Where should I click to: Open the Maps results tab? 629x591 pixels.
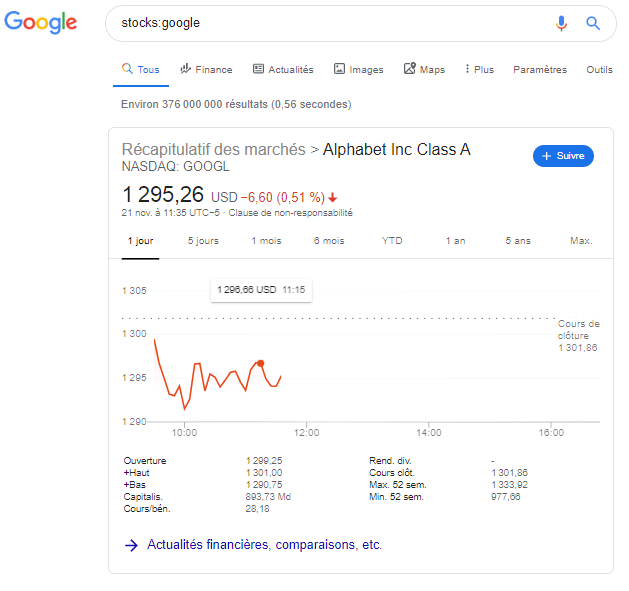pyautogui.click(x=424, y=69)
